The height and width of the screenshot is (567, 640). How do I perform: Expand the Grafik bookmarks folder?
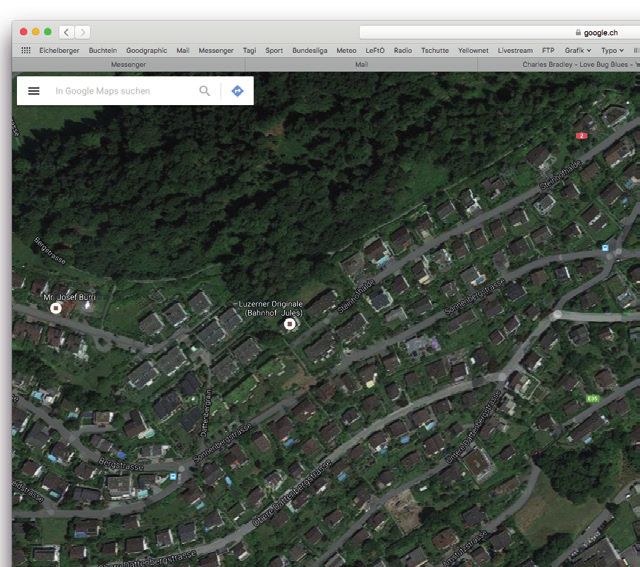pyautogui.click(x=577, y=50)
